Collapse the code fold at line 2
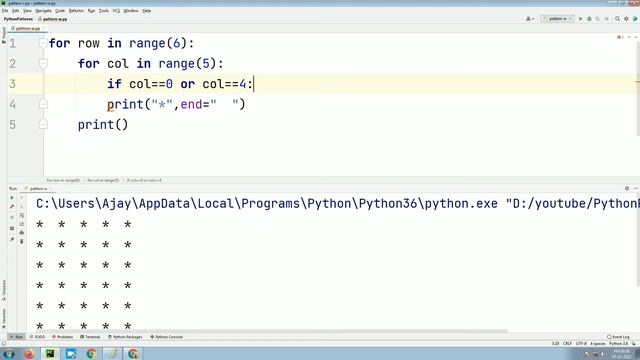Viewport: 640px width, 360px height. pos(43,63)
